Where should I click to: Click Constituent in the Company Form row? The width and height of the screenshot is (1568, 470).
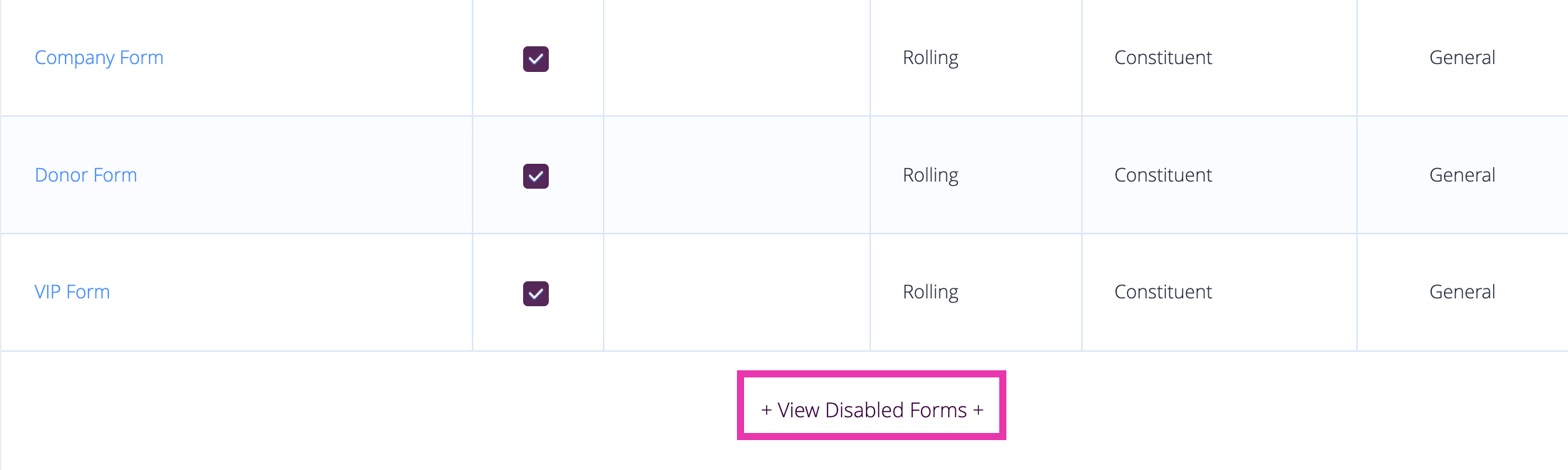coord(1163,58)
